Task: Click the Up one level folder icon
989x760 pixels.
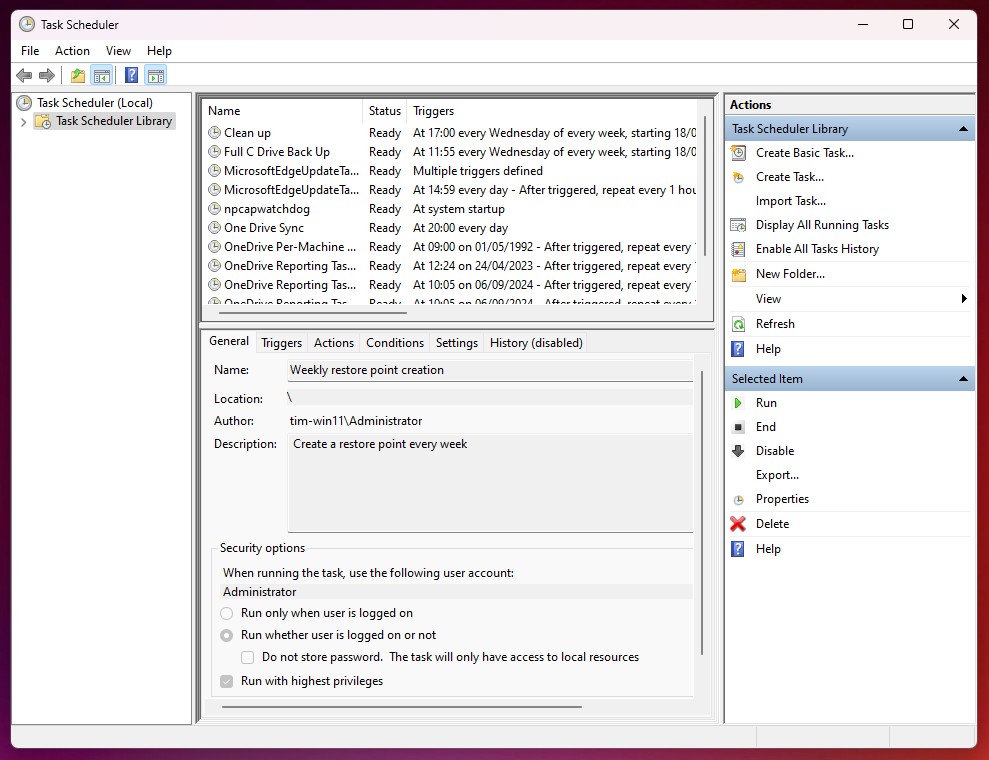Action: [78, 75]
